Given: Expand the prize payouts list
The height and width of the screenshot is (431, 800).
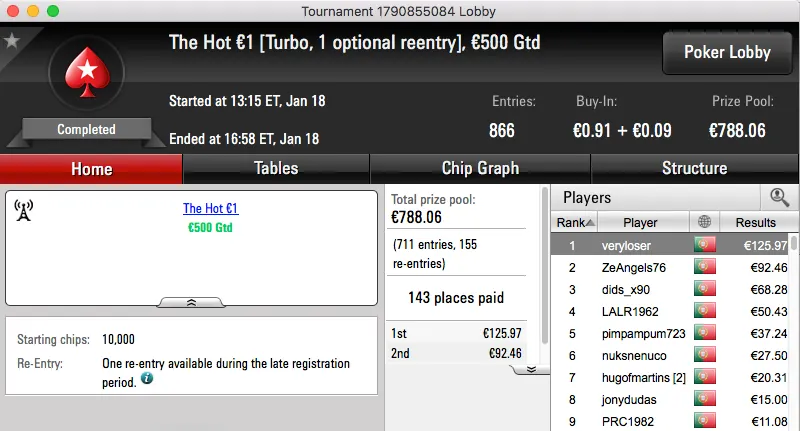Looking at the screenshot, I should click(x=531, y=369).
